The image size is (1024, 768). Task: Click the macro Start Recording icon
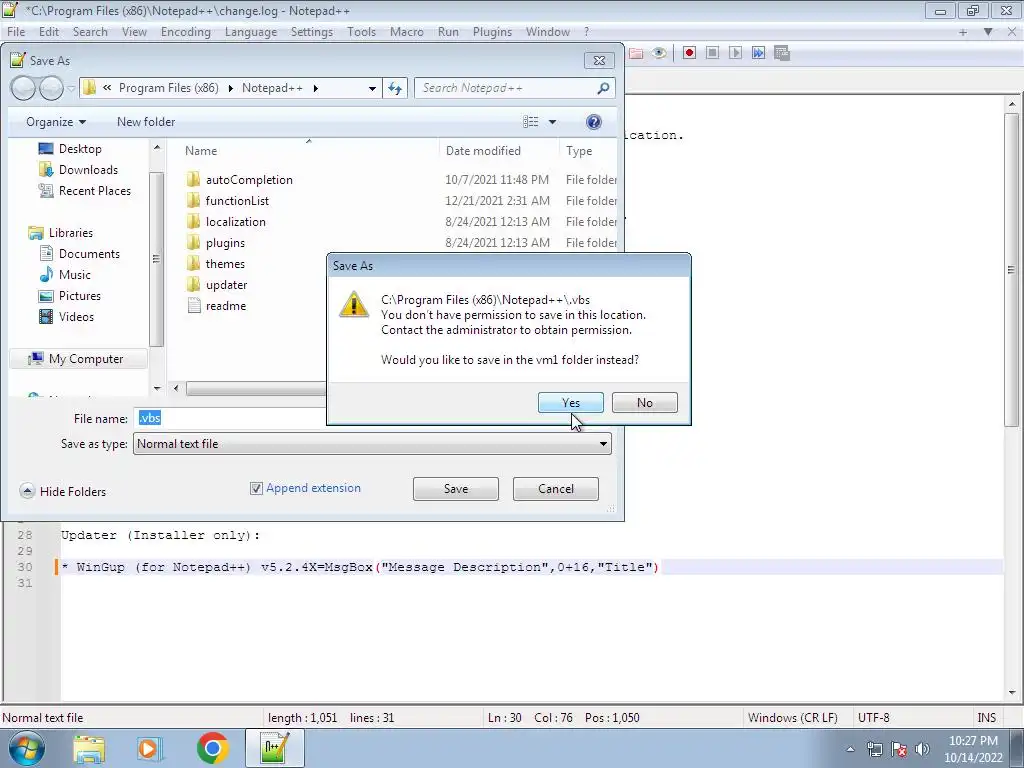pyautogui.click(x=689, y=53)
